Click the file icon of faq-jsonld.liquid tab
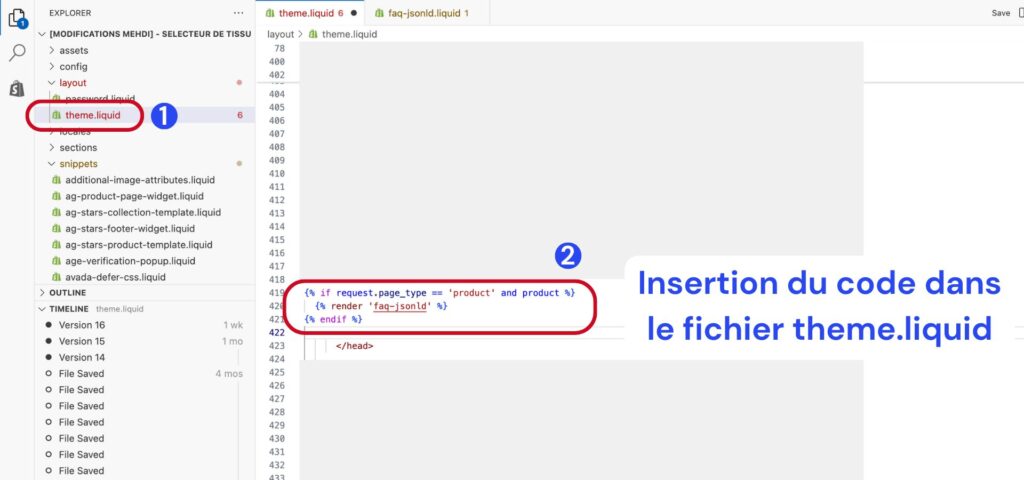Screen dimensions: 1024x480 (379, 13)
